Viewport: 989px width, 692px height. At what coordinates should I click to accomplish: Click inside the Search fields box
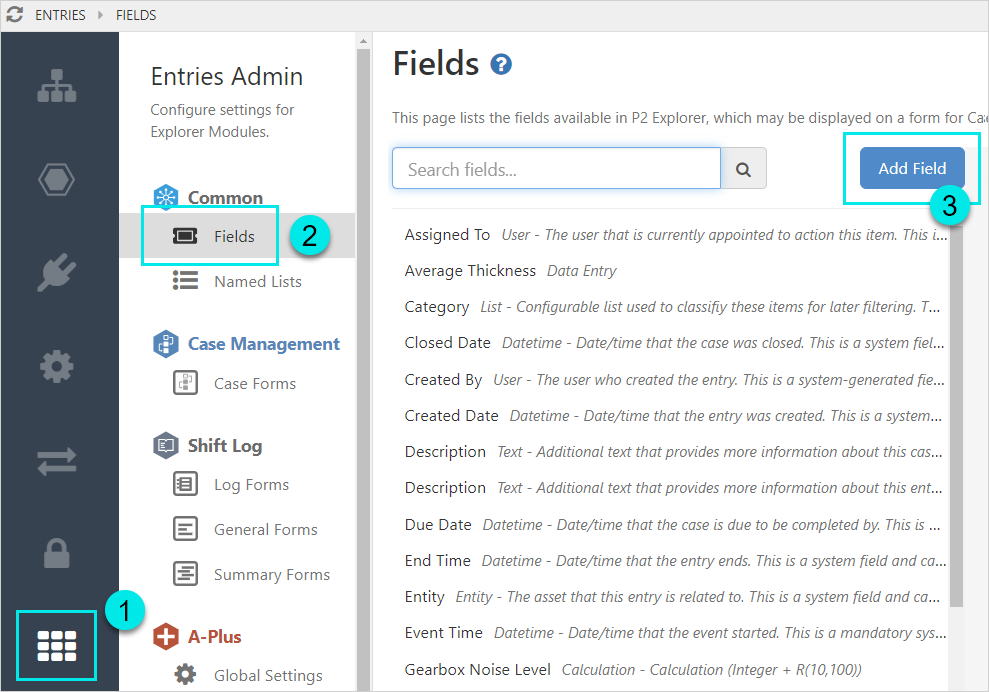(x=555, y=169)
